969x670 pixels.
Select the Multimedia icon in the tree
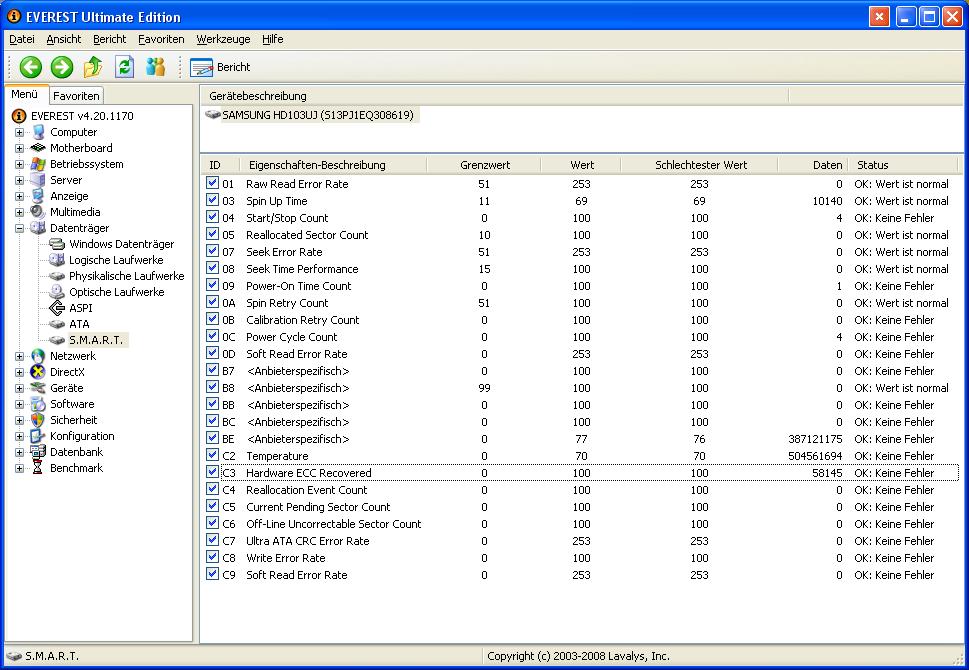coord(38,212)
